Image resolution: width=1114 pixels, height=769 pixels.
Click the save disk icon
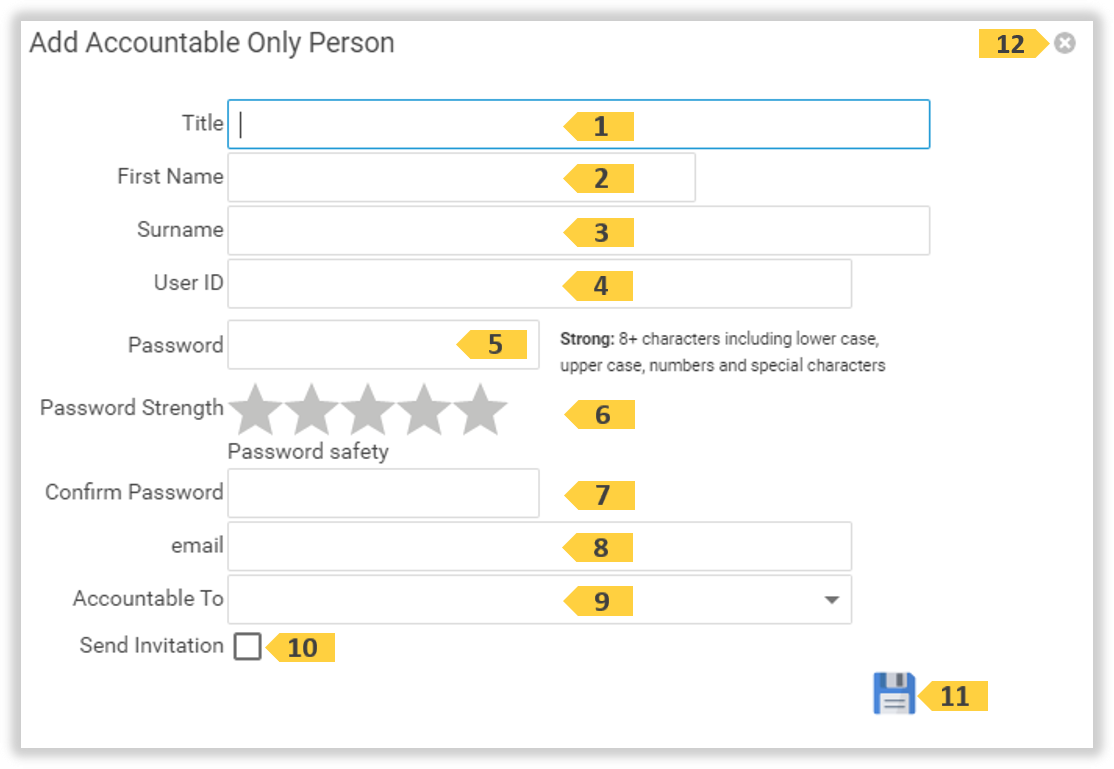tap(895, 693)
